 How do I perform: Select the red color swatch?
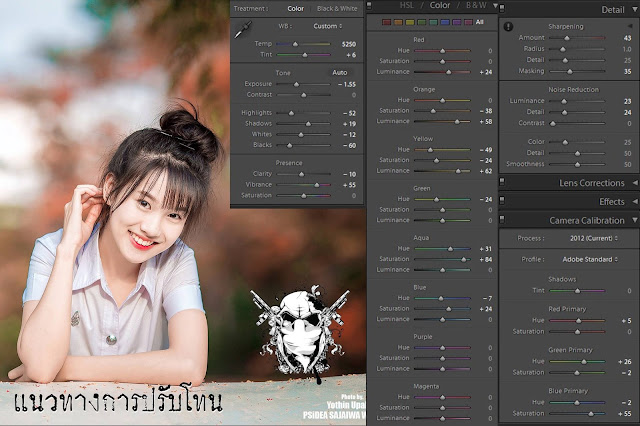click(387, 22)
